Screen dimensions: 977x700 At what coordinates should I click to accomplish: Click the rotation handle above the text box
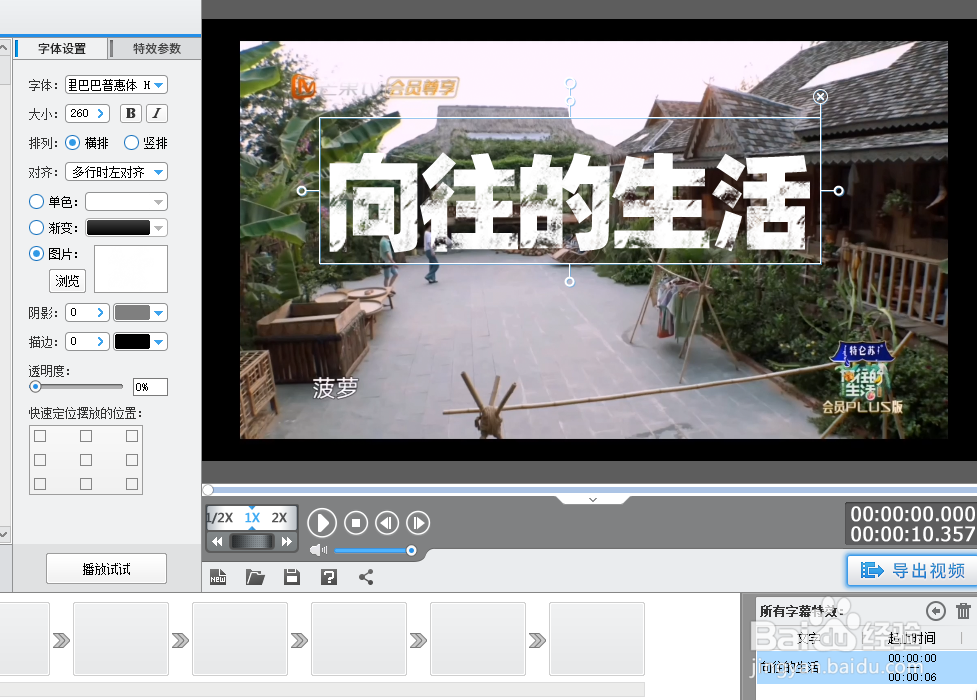tap(570, 84)
